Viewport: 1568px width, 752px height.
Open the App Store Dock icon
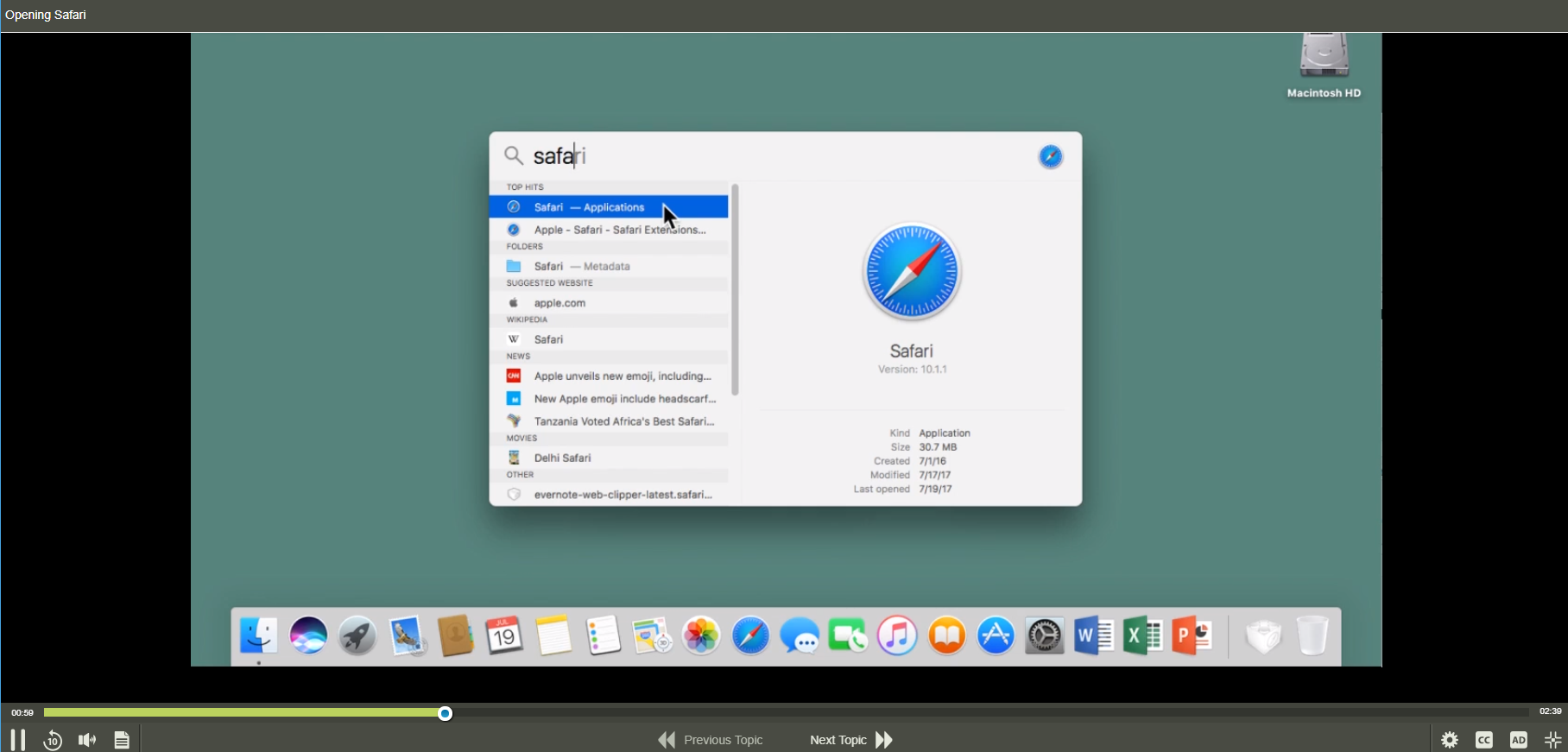(996, 637)
